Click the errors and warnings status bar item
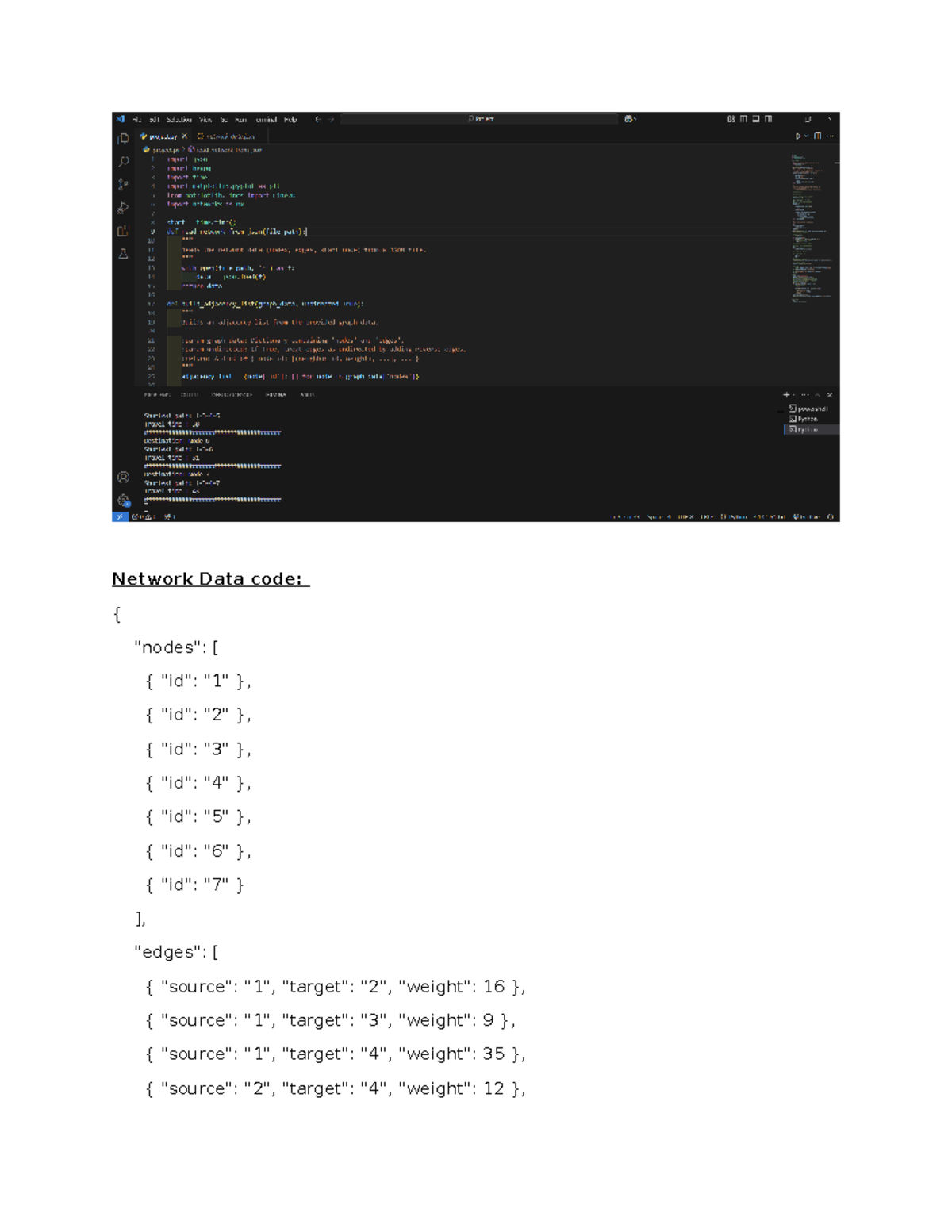 [x=144, y=516]
